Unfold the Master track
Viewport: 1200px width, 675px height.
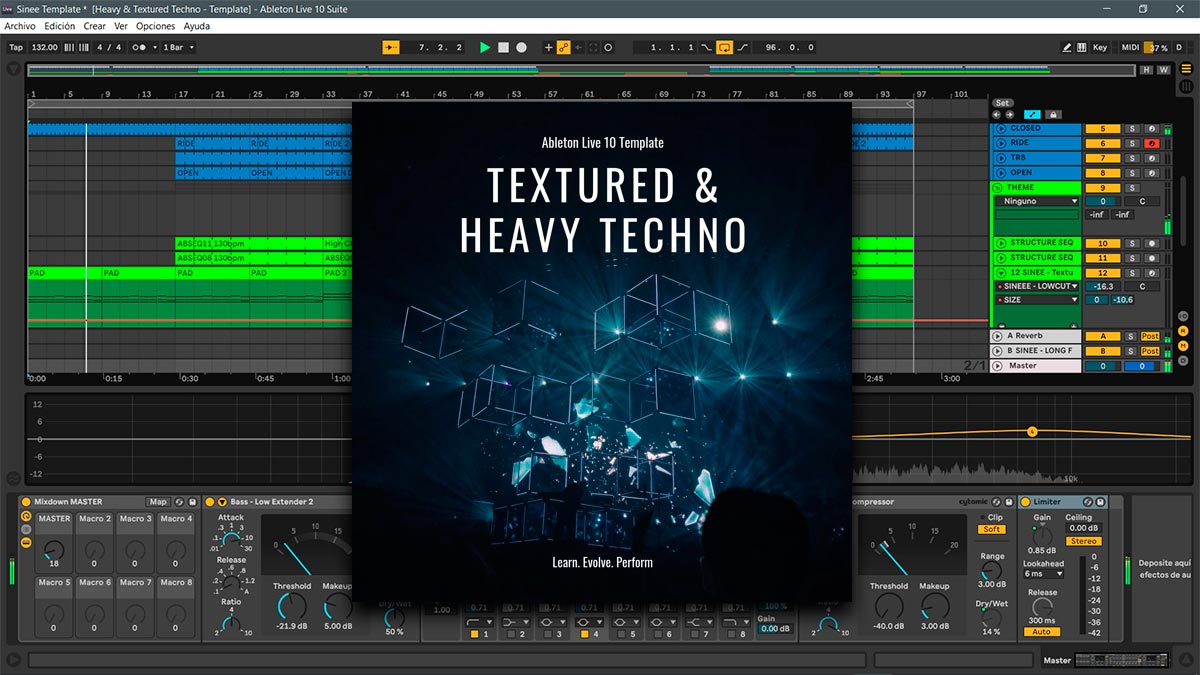tap(997, 365)
